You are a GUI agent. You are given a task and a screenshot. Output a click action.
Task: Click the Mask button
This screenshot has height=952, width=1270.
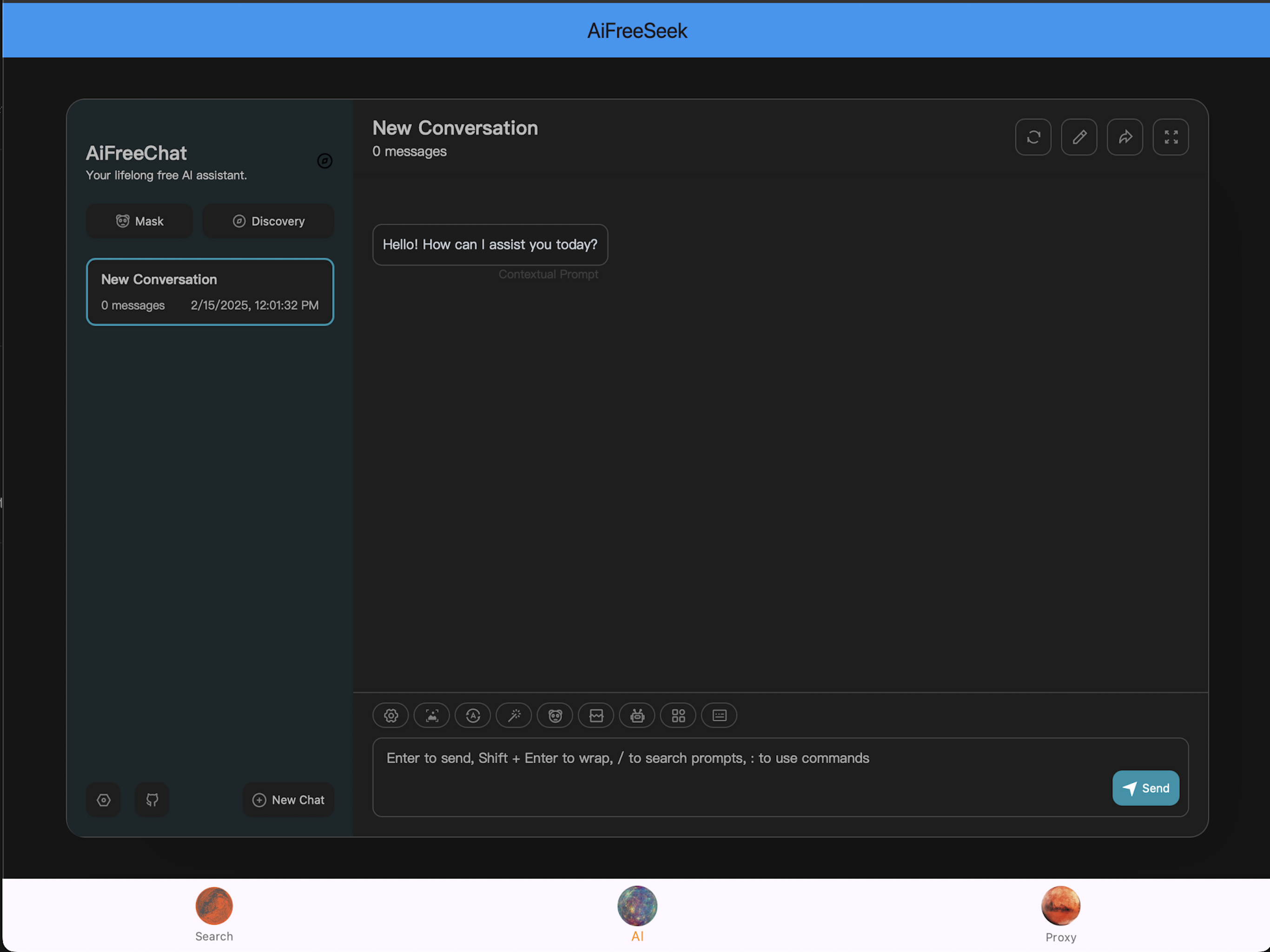click(139, 221)
